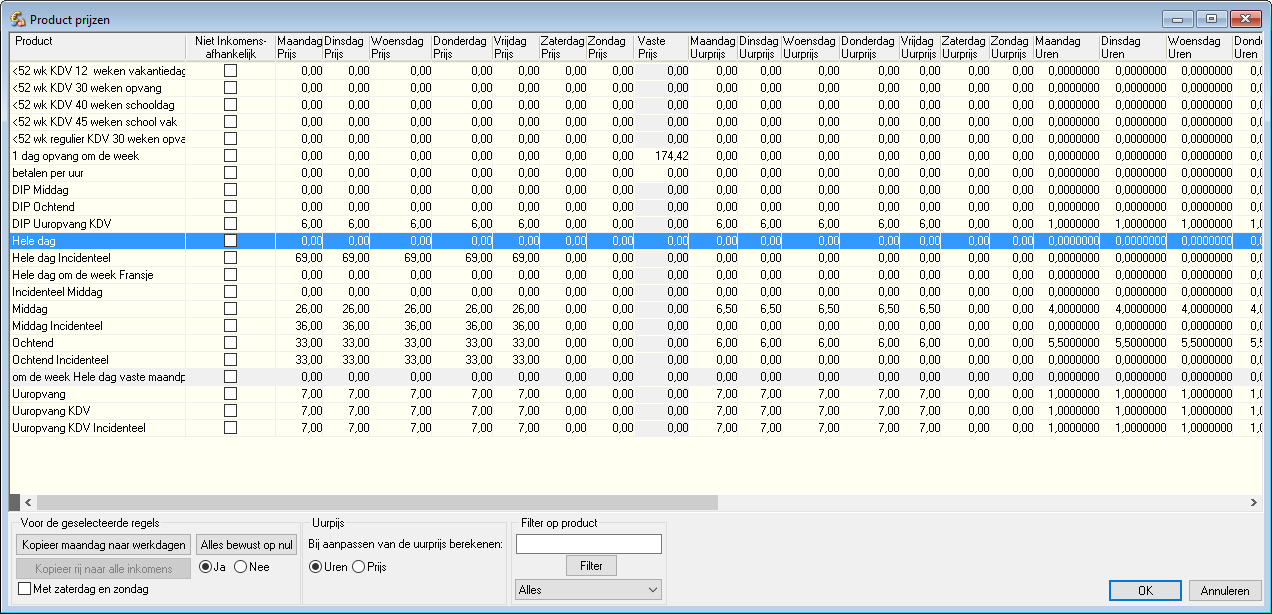Select the 'Nee' radio button
Screen dimensions: 1272x614
[x=240, y=567]
